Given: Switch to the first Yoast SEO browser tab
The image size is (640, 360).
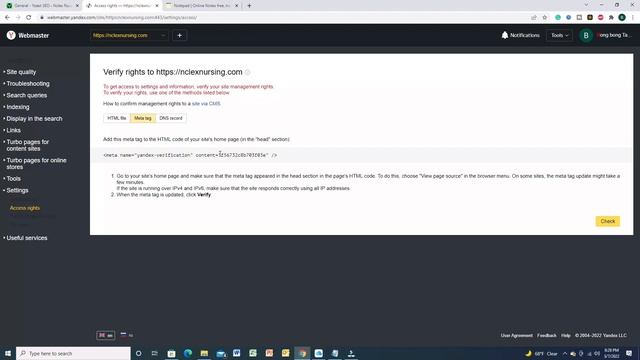Looking at the screenshot, I should pos(42,6).
